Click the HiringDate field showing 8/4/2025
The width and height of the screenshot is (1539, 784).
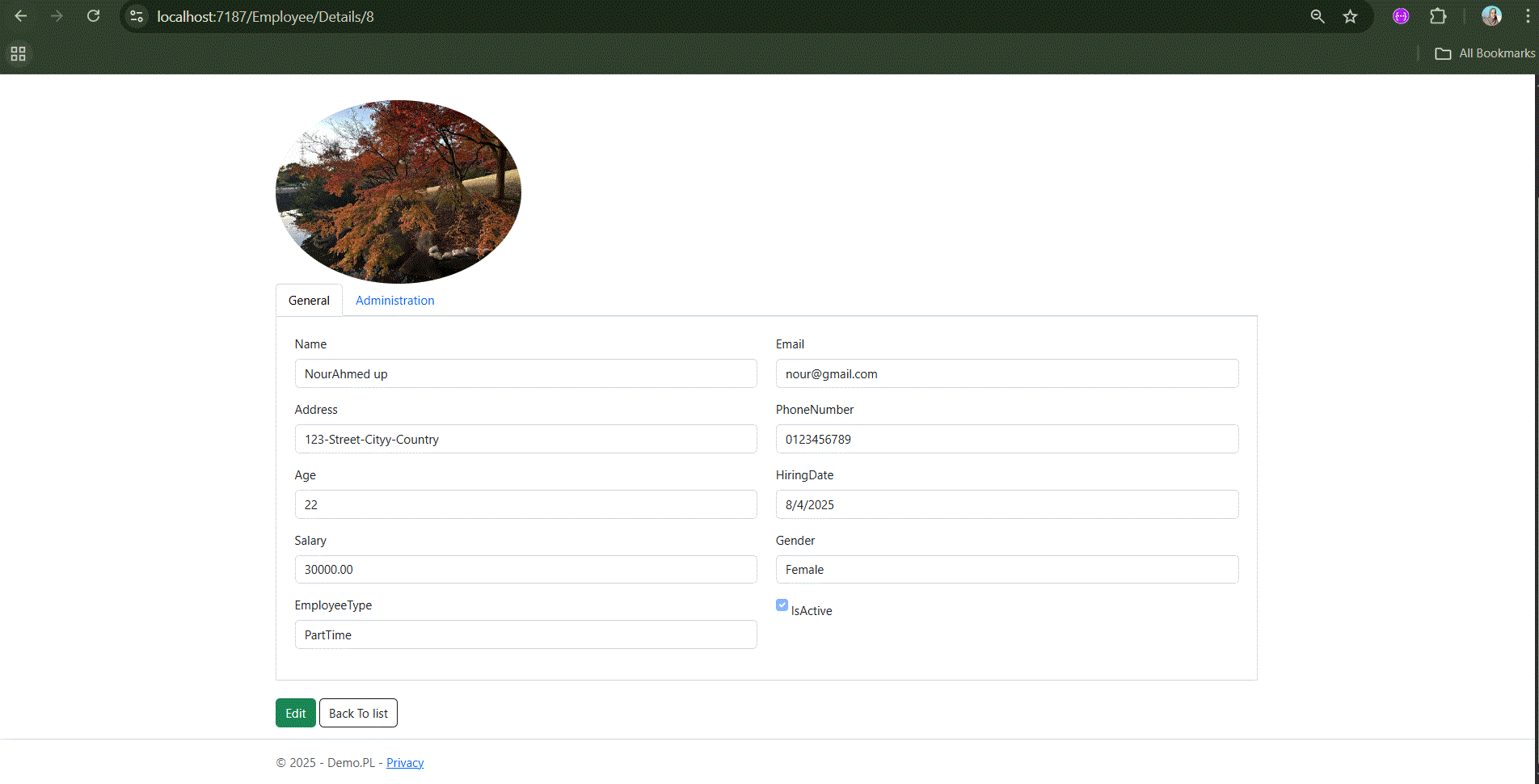coord(1007,504)
